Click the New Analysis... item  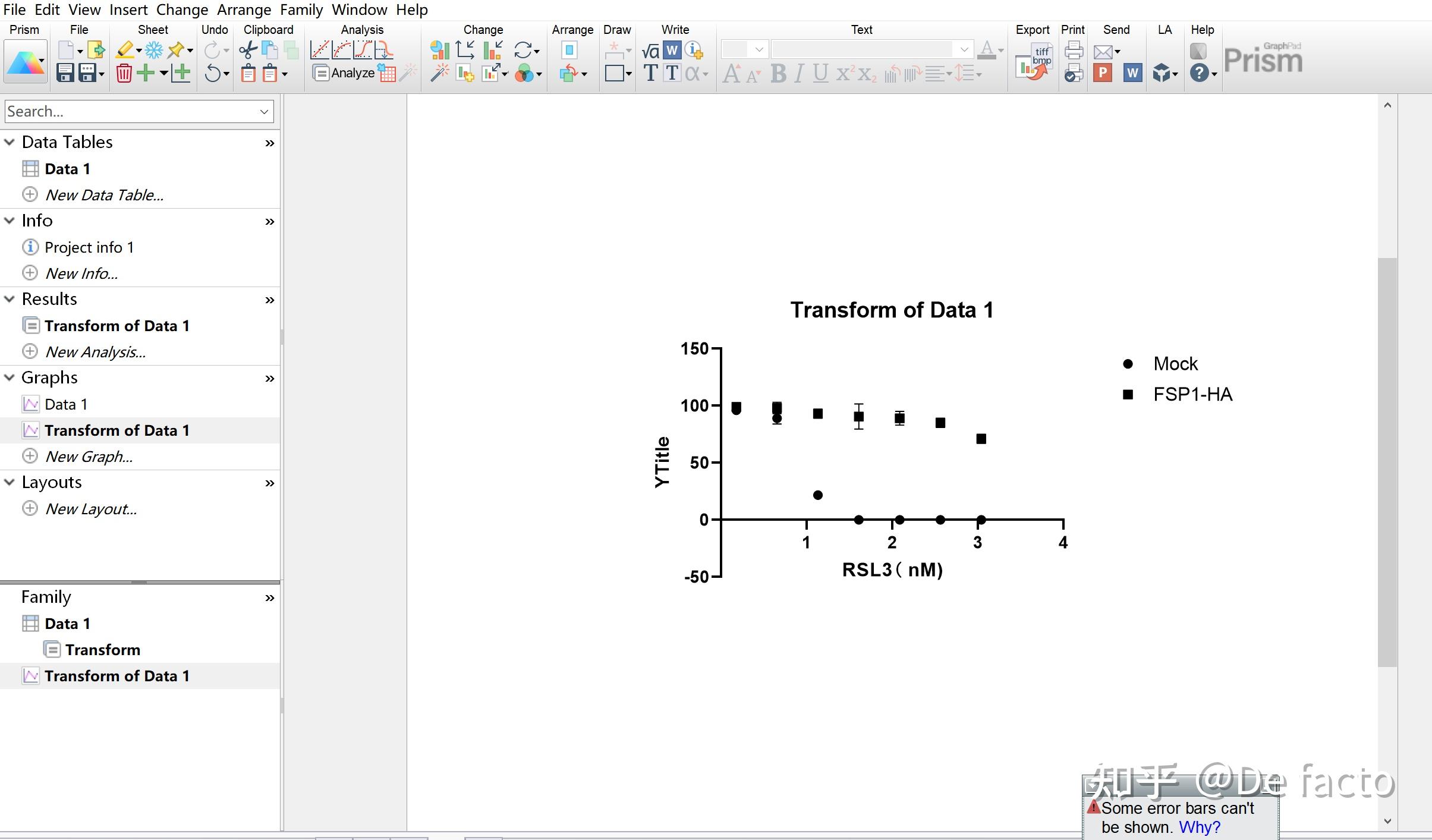click(x=95, y=352)
